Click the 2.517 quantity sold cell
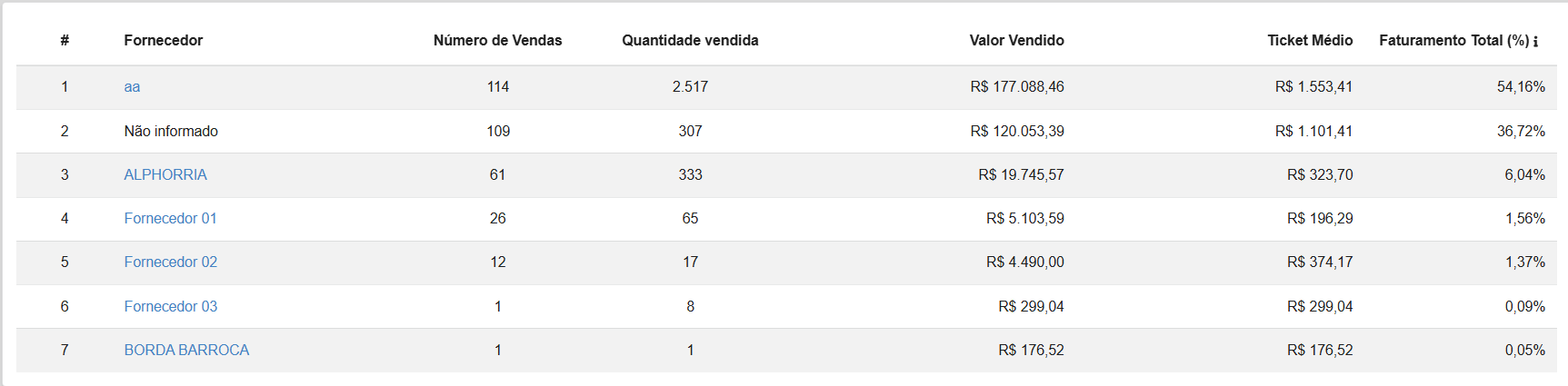The height and width of the screenshot is (386, 1568). click(x=690, y=87)
